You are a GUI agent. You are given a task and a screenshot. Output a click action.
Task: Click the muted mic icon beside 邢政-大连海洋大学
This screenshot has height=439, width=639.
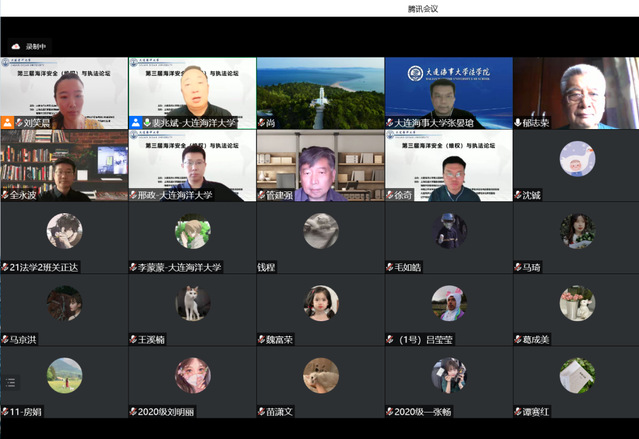click(x=134, y=195)
